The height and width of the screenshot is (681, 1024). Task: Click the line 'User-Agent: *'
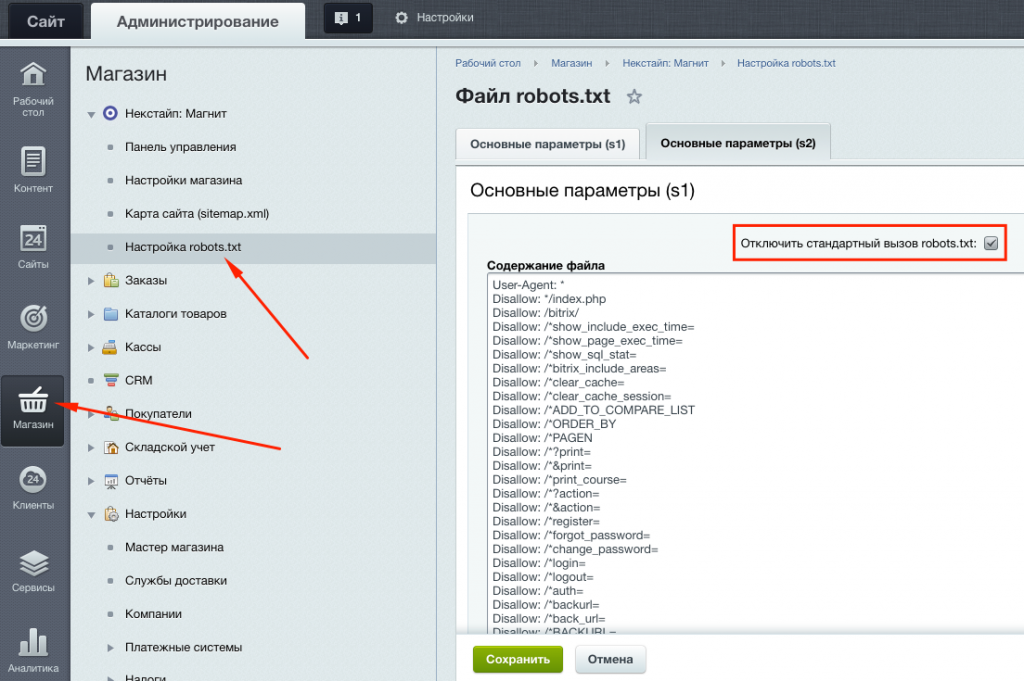tap(528, 285)
